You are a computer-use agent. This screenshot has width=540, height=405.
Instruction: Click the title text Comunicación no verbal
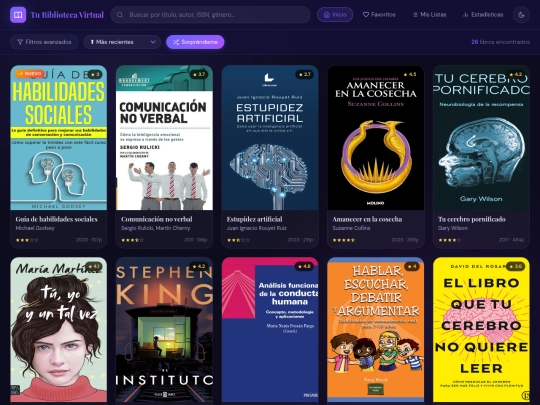tap(157, 219)
